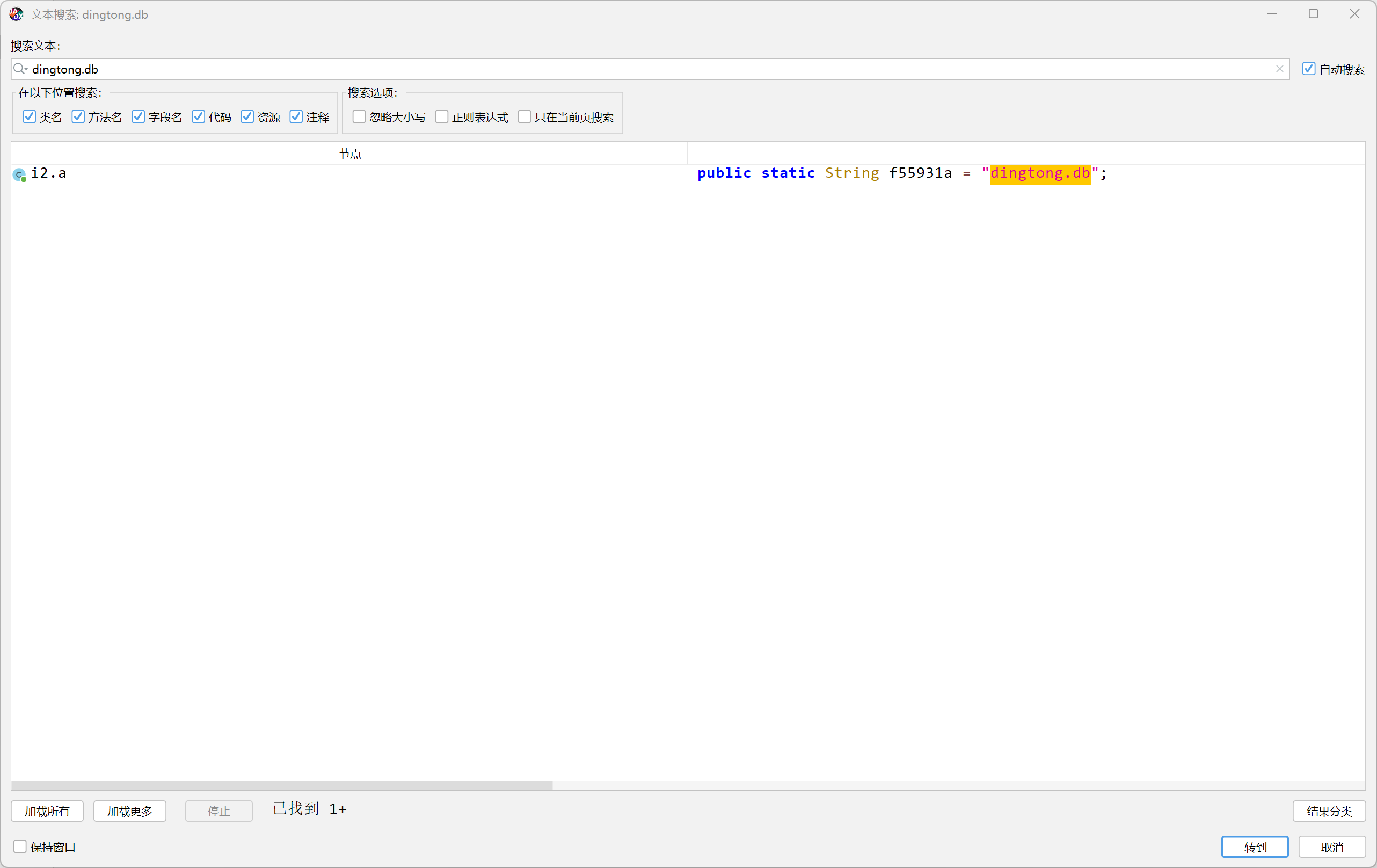
Task: Click the 加载所有 button
Action: [47, 812]
